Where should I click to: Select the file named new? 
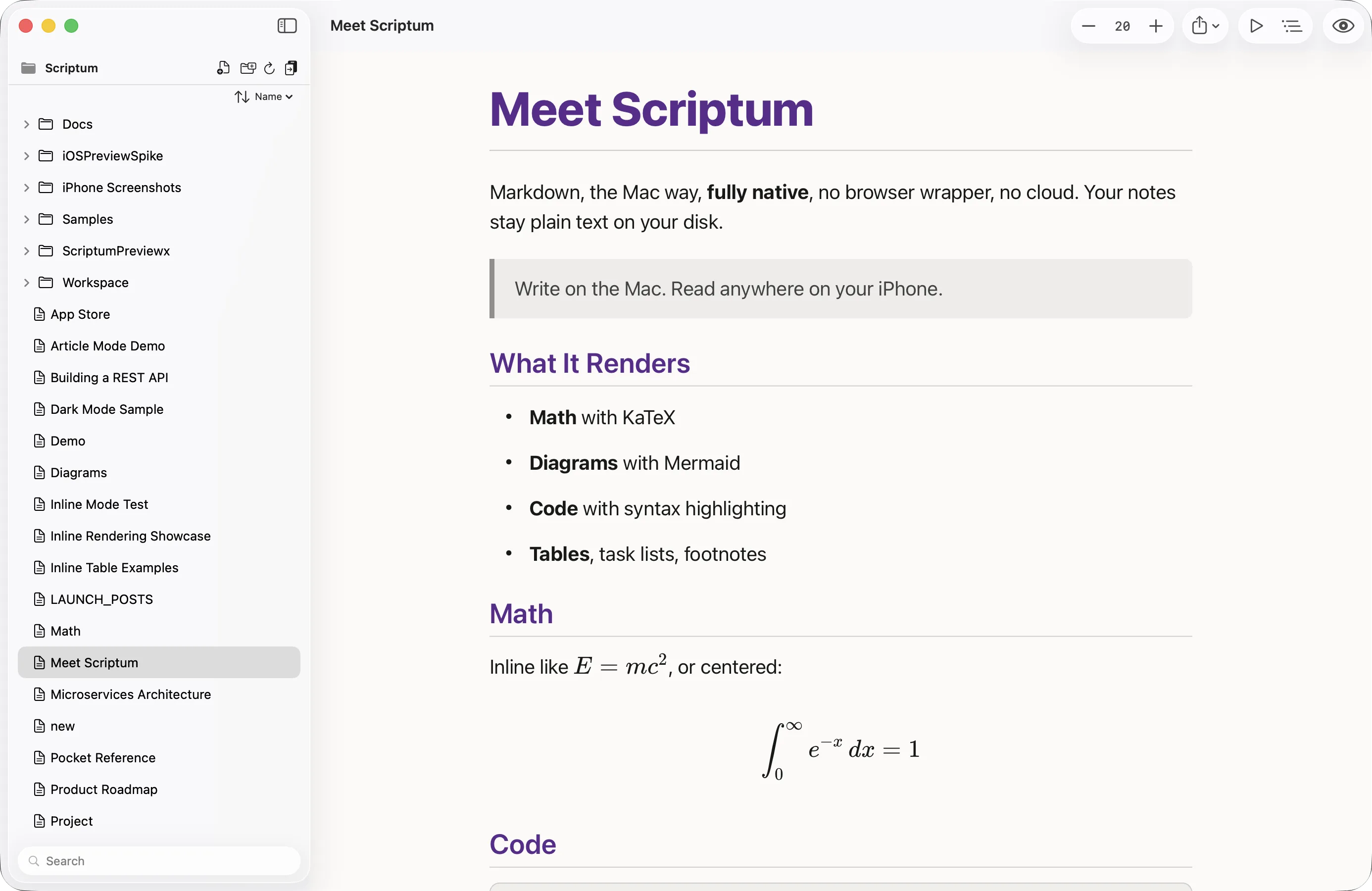159,727
